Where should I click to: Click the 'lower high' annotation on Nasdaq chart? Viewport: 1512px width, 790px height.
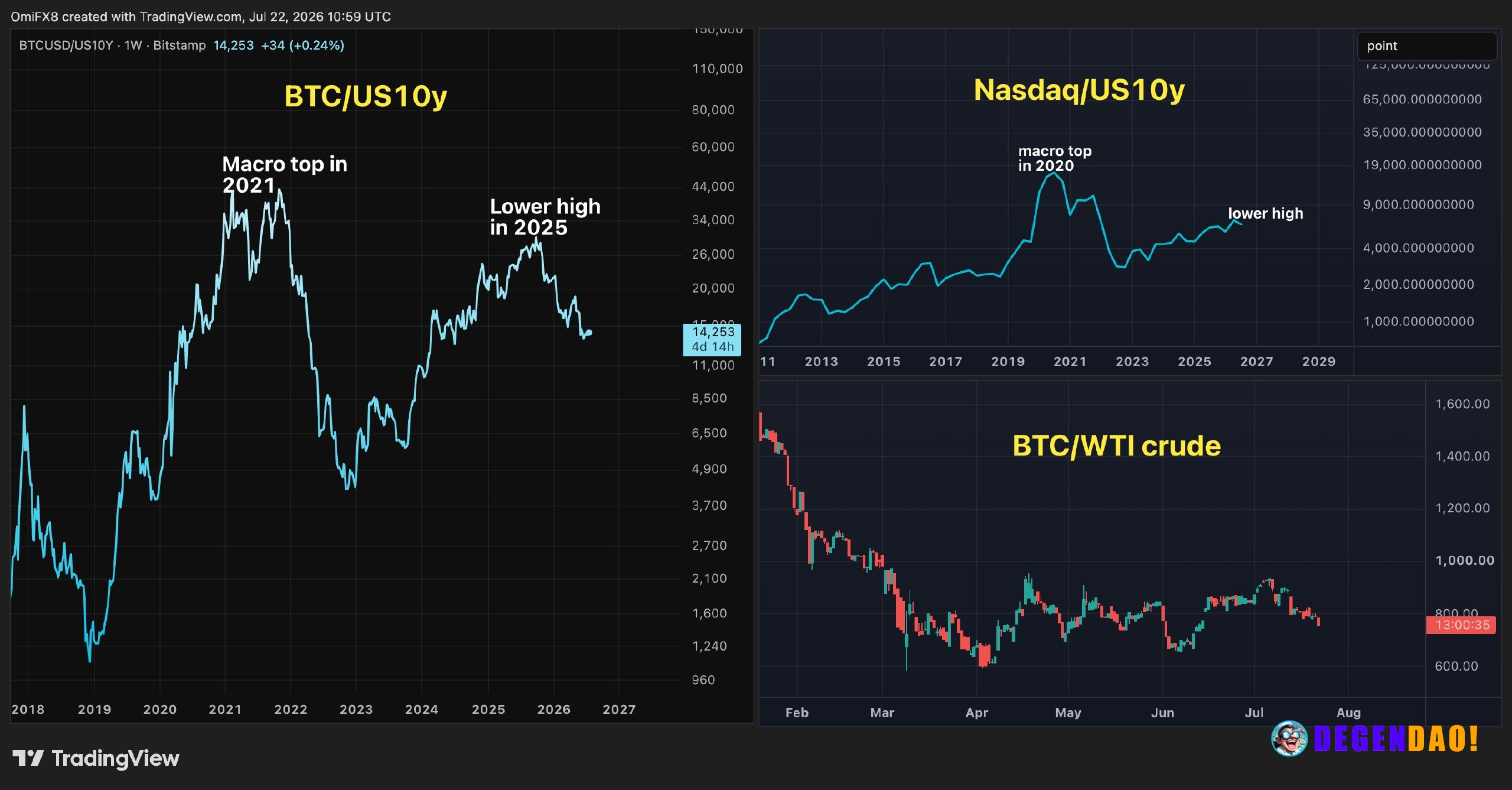tap(1265, 213)
